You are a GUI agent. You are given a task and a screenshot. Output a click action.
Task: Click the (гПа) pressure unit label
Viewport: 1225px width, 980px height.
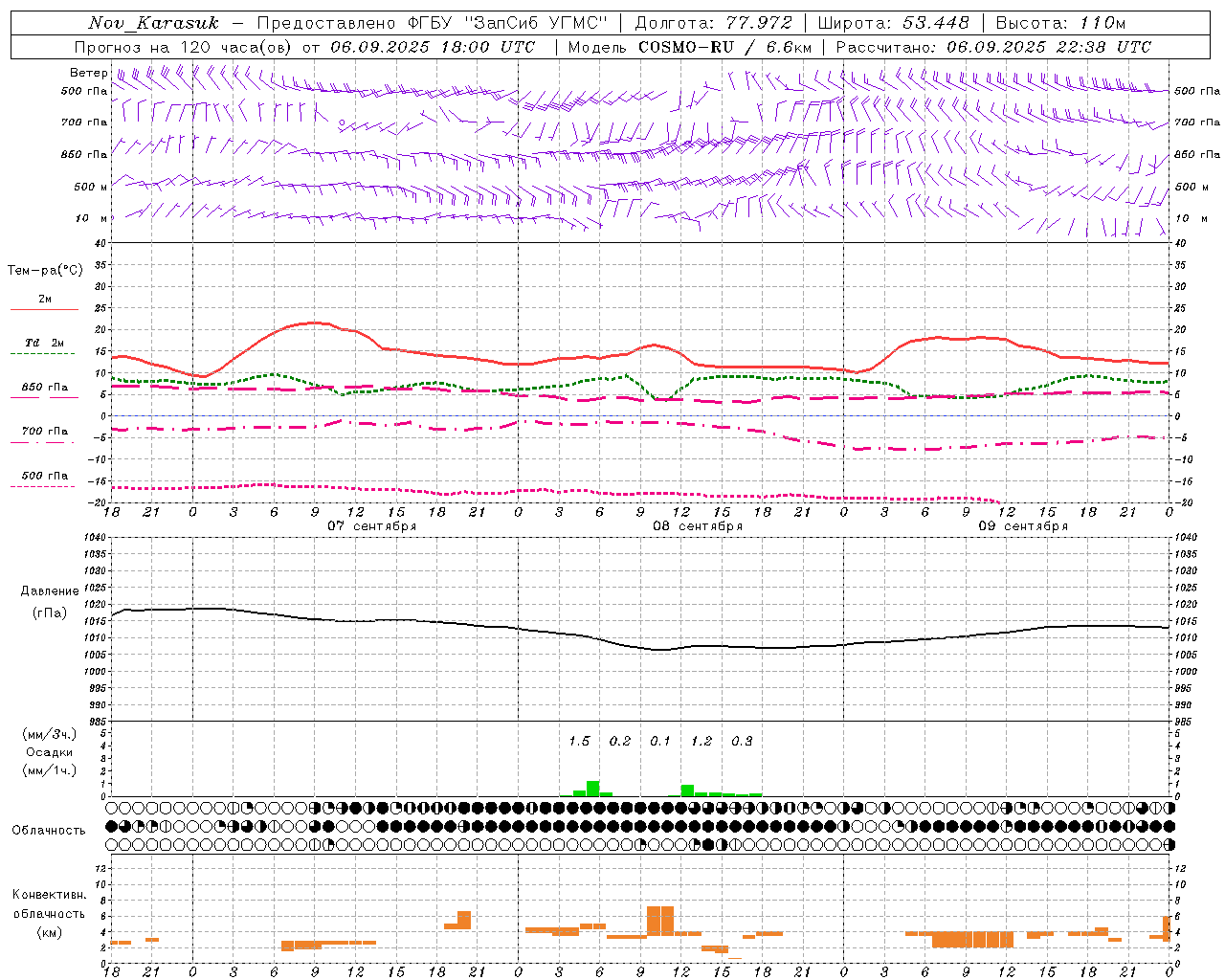click(50, 613)
